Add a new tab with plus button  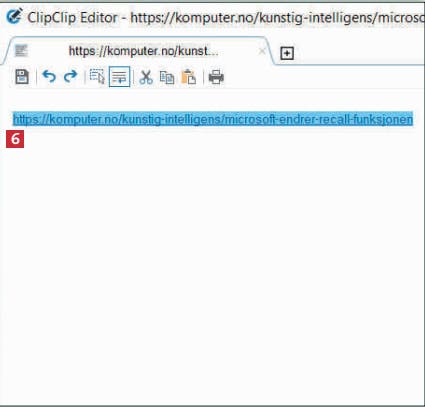point(287,53)
